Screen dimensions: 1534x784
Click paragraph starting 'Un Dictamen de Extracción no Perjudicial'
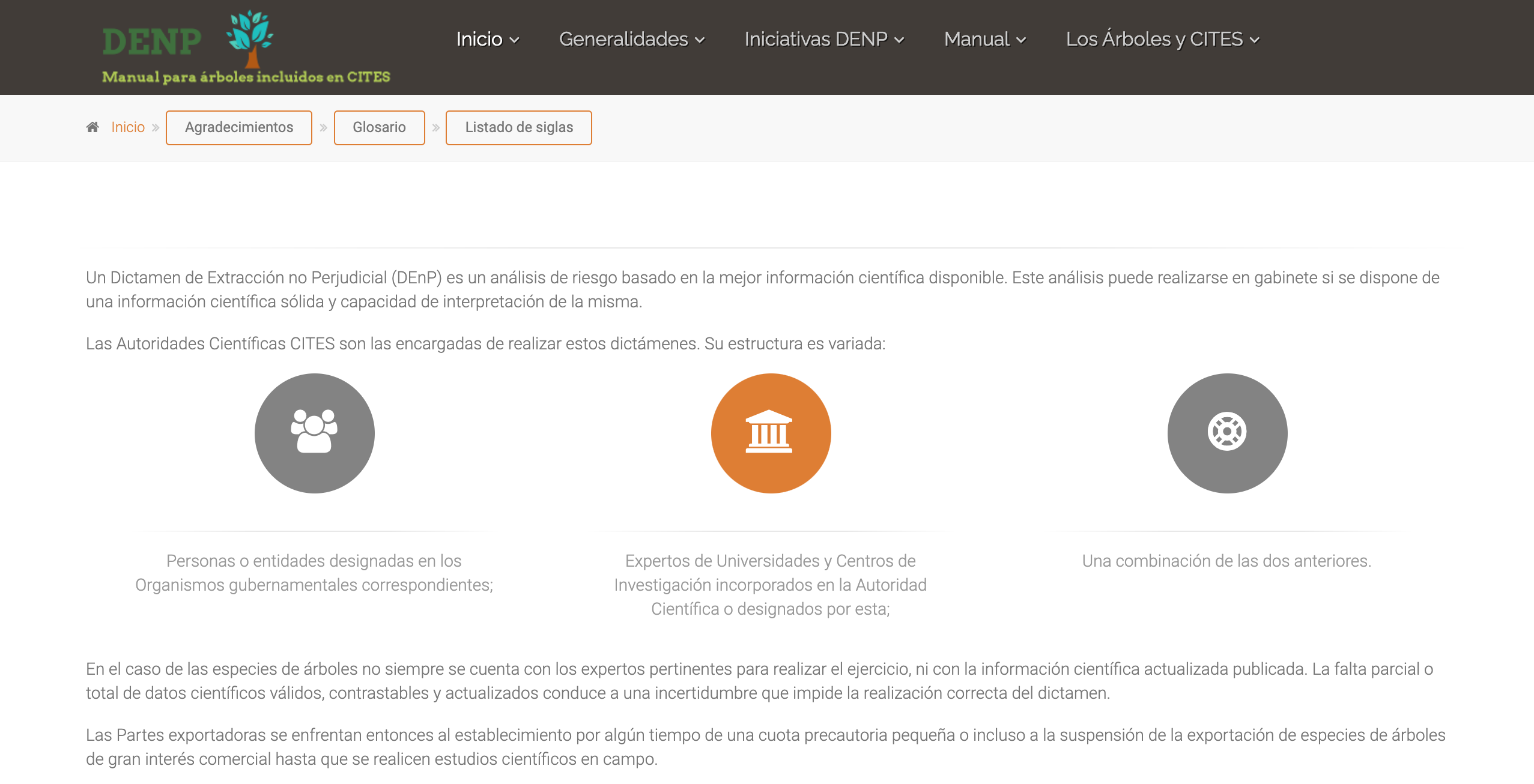pos(763,289)
